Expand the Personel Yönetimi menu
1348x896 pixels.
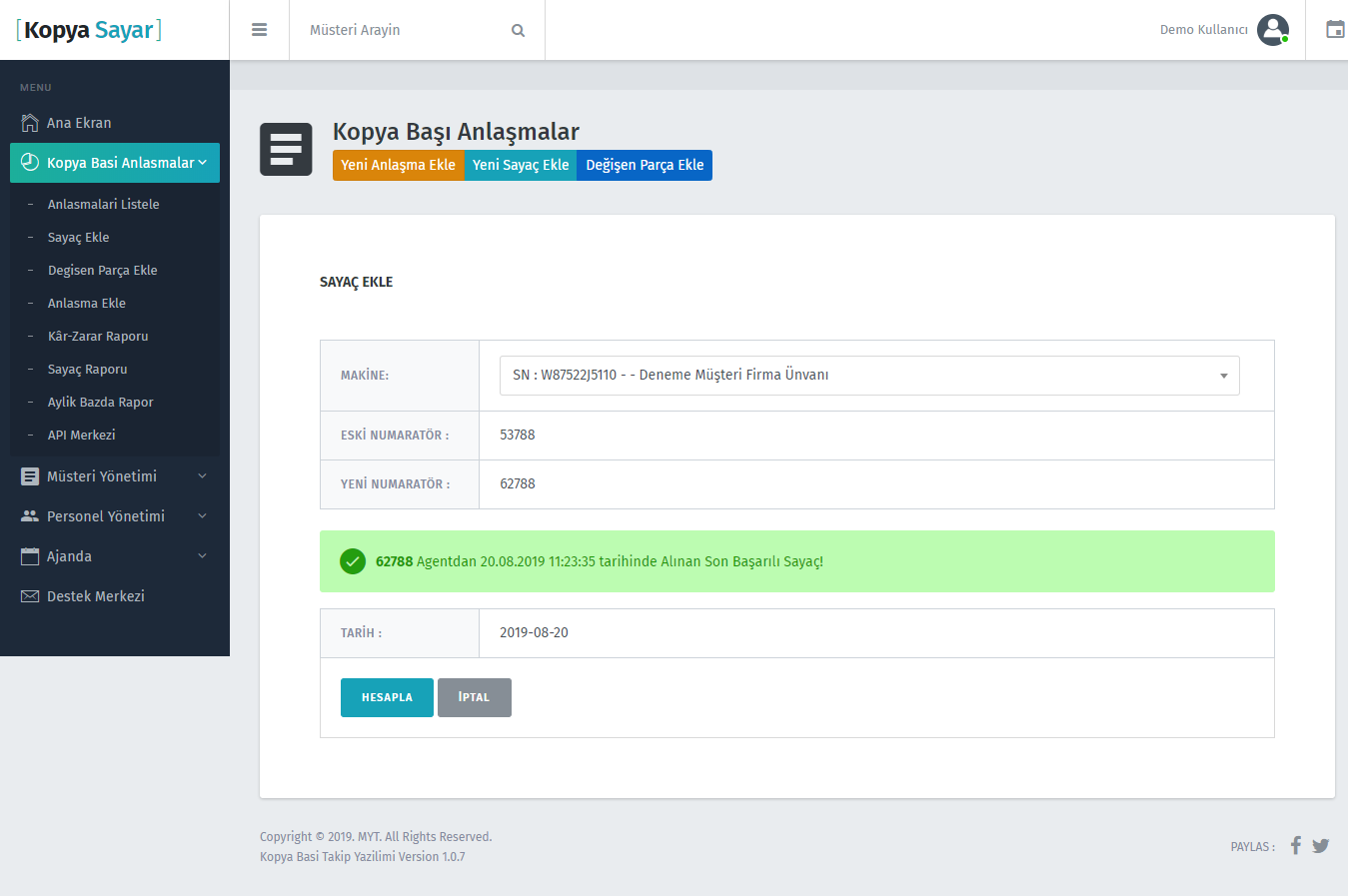tap(114, 516)
